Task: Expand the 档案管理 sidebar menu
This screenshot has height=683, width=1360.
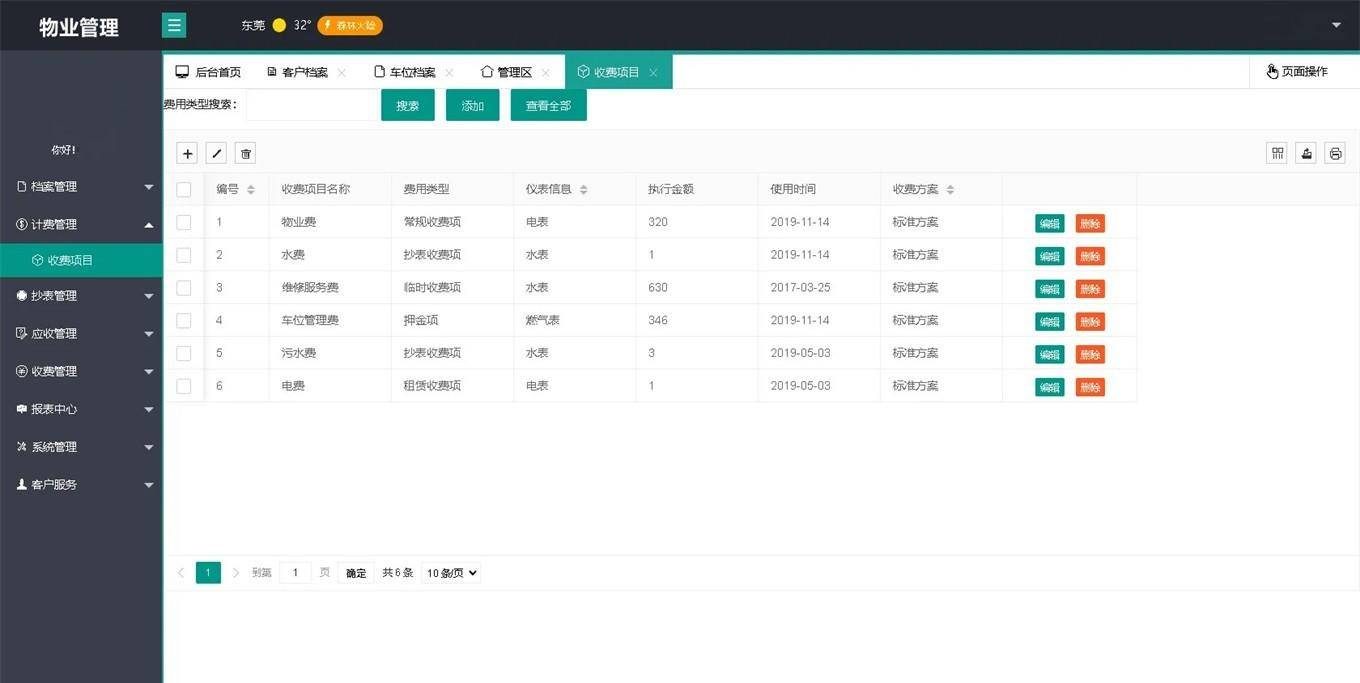Action: [81, 187]
